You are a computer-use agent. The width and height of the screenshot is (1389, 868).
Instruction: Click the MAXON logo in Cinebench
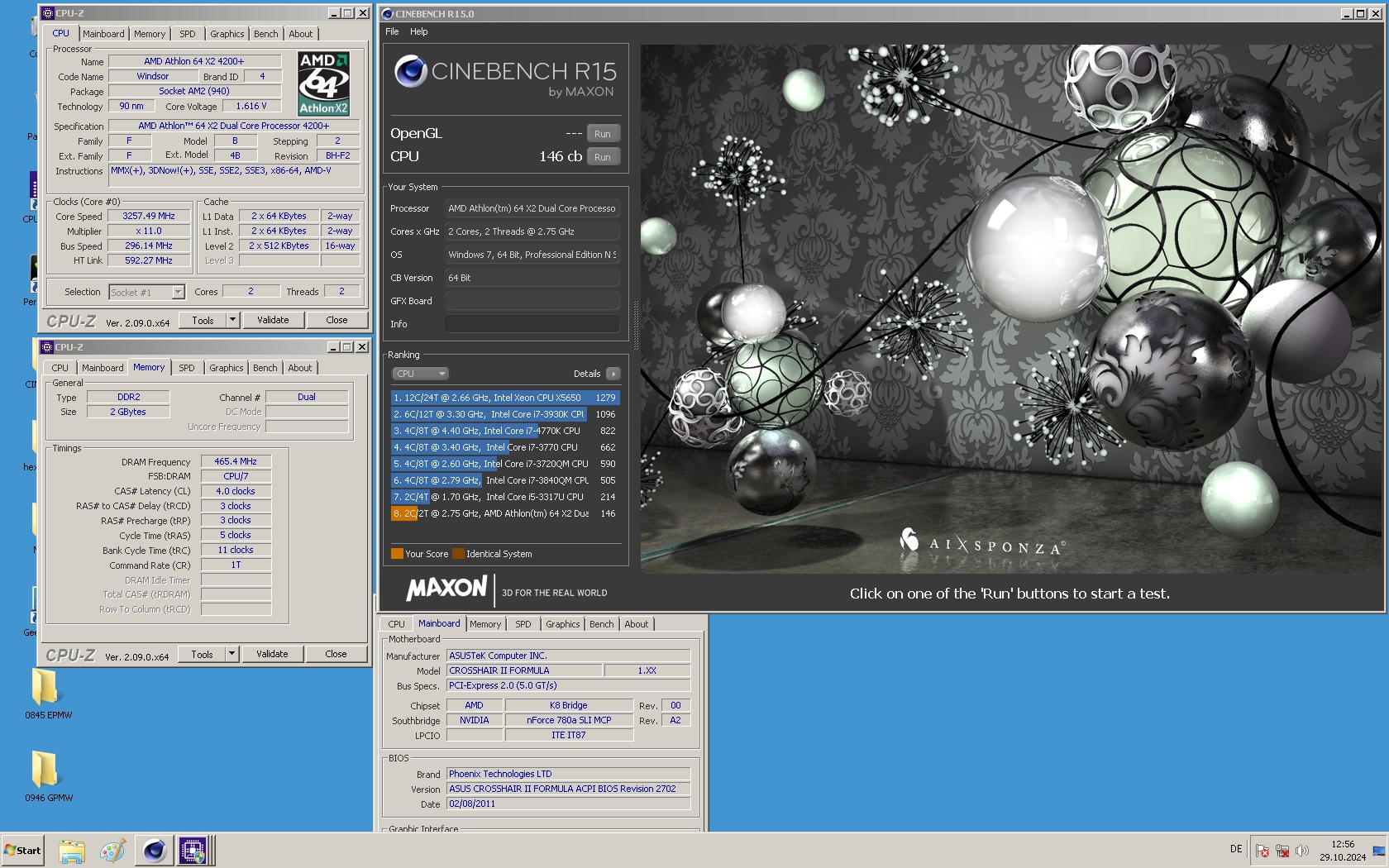click(446, 589)
